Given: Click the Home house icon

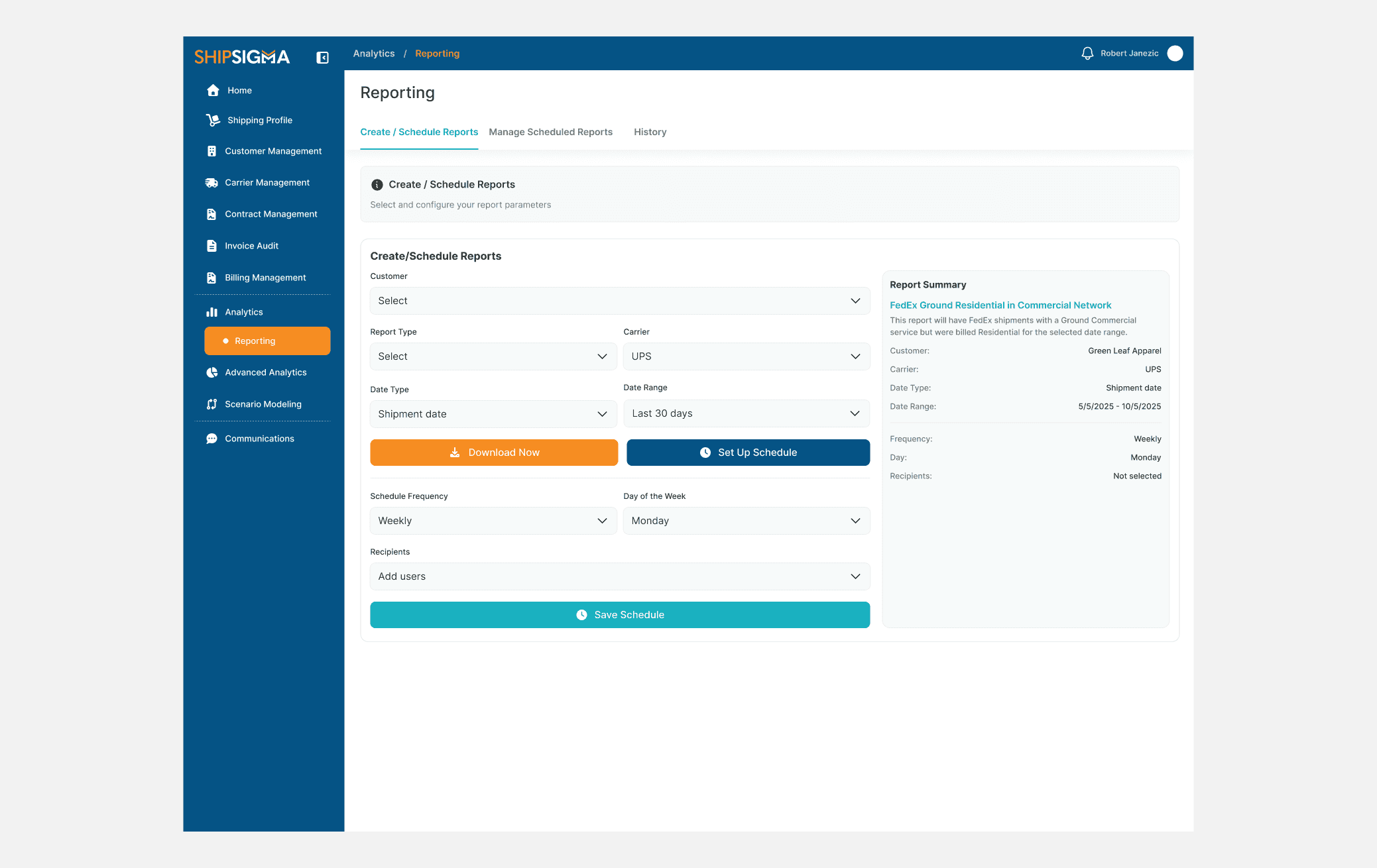Looking at the screenshot, I should tap(213, 91).
